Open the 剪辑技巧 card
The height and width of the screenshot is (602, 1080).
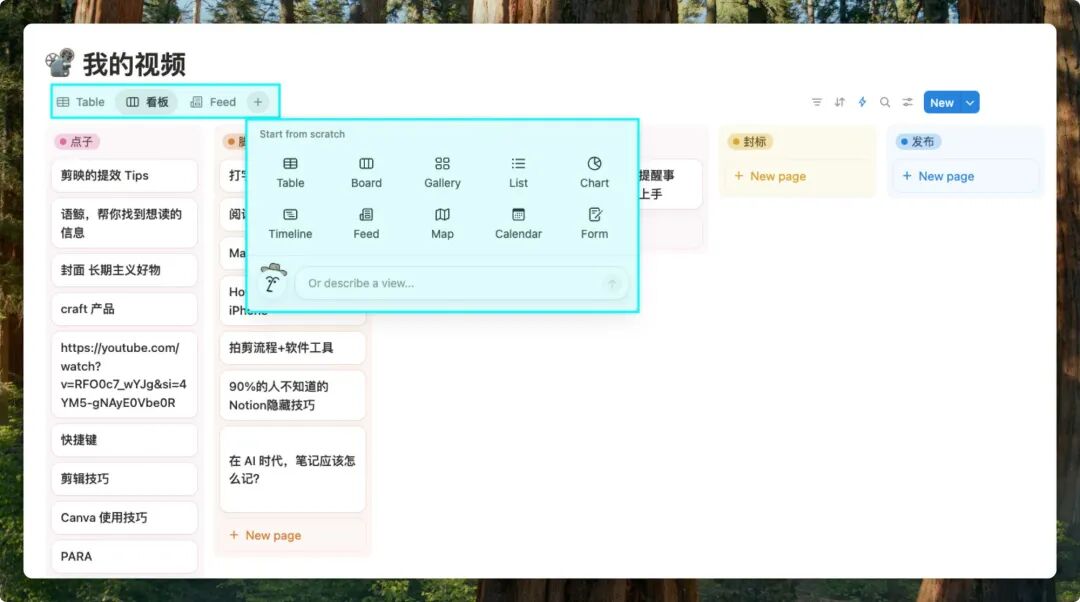tap(125, 479)
